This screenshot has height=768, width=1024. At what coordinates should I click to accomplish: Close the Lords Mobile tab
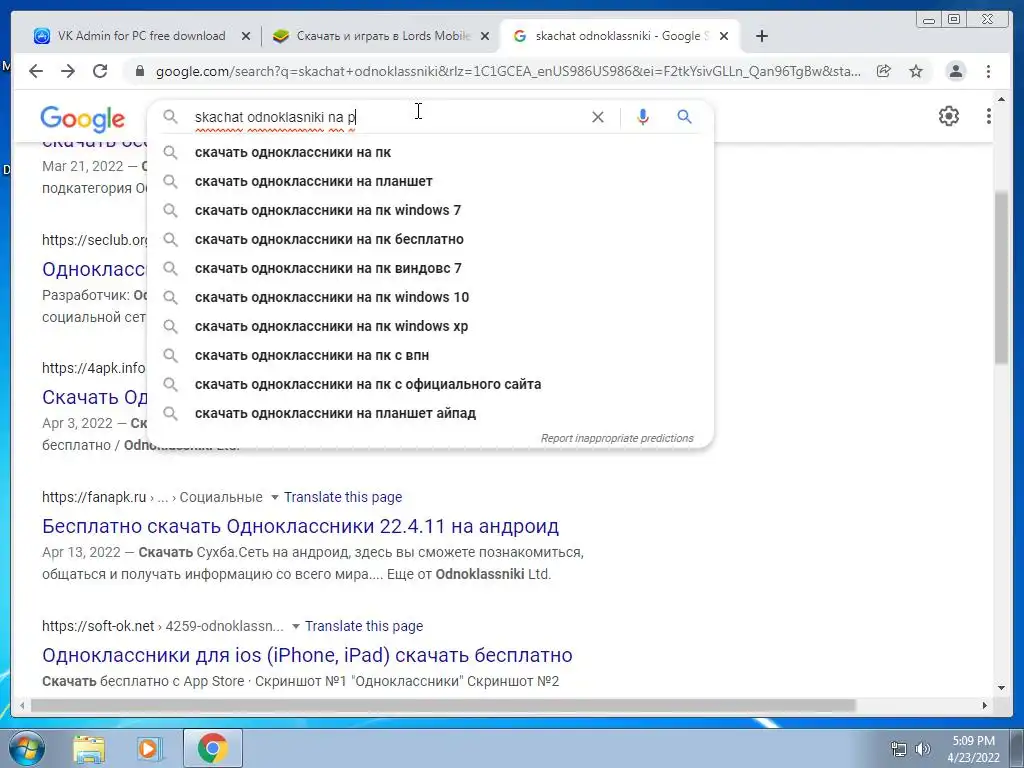(485, 37)
